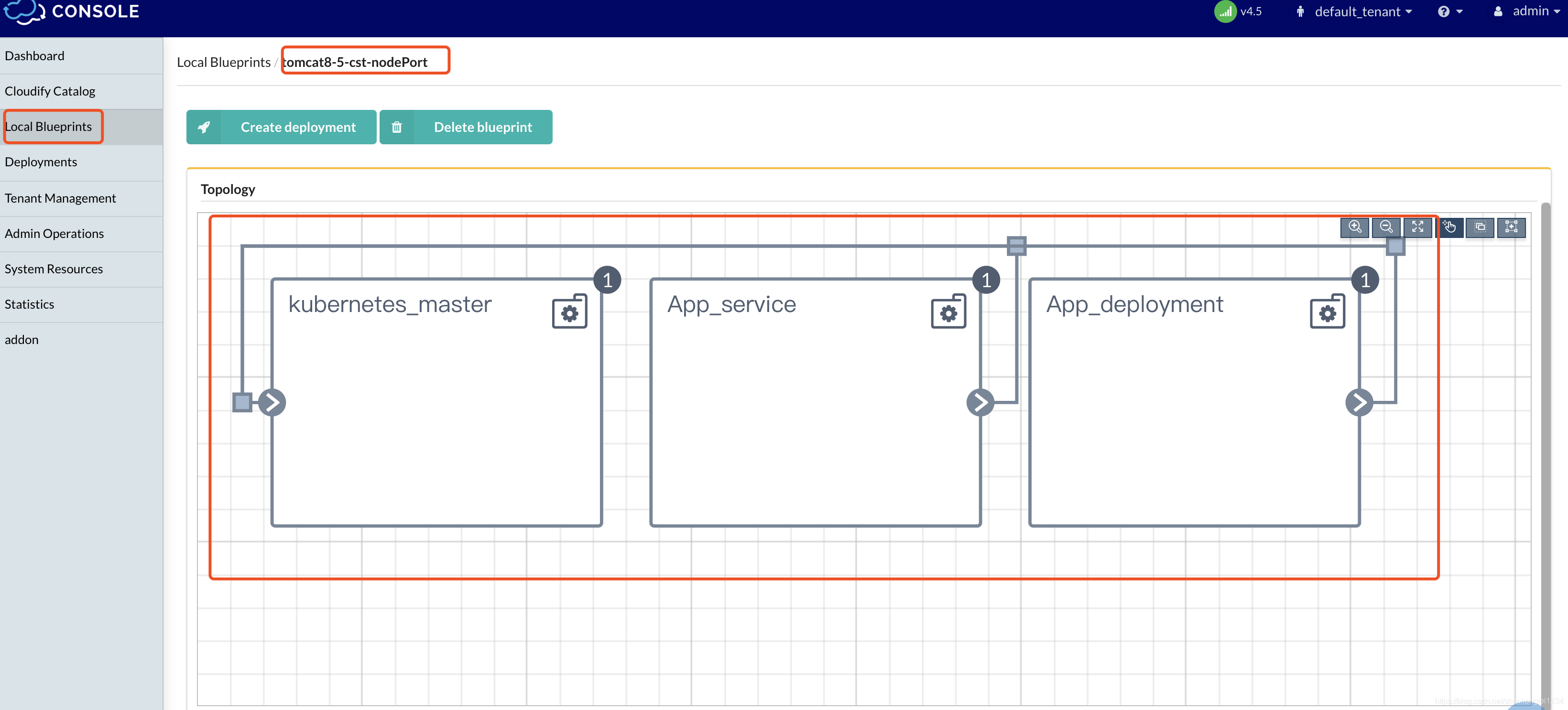
Task: Click the zoom in icon on topology canvas
Action: point(1356,226)
